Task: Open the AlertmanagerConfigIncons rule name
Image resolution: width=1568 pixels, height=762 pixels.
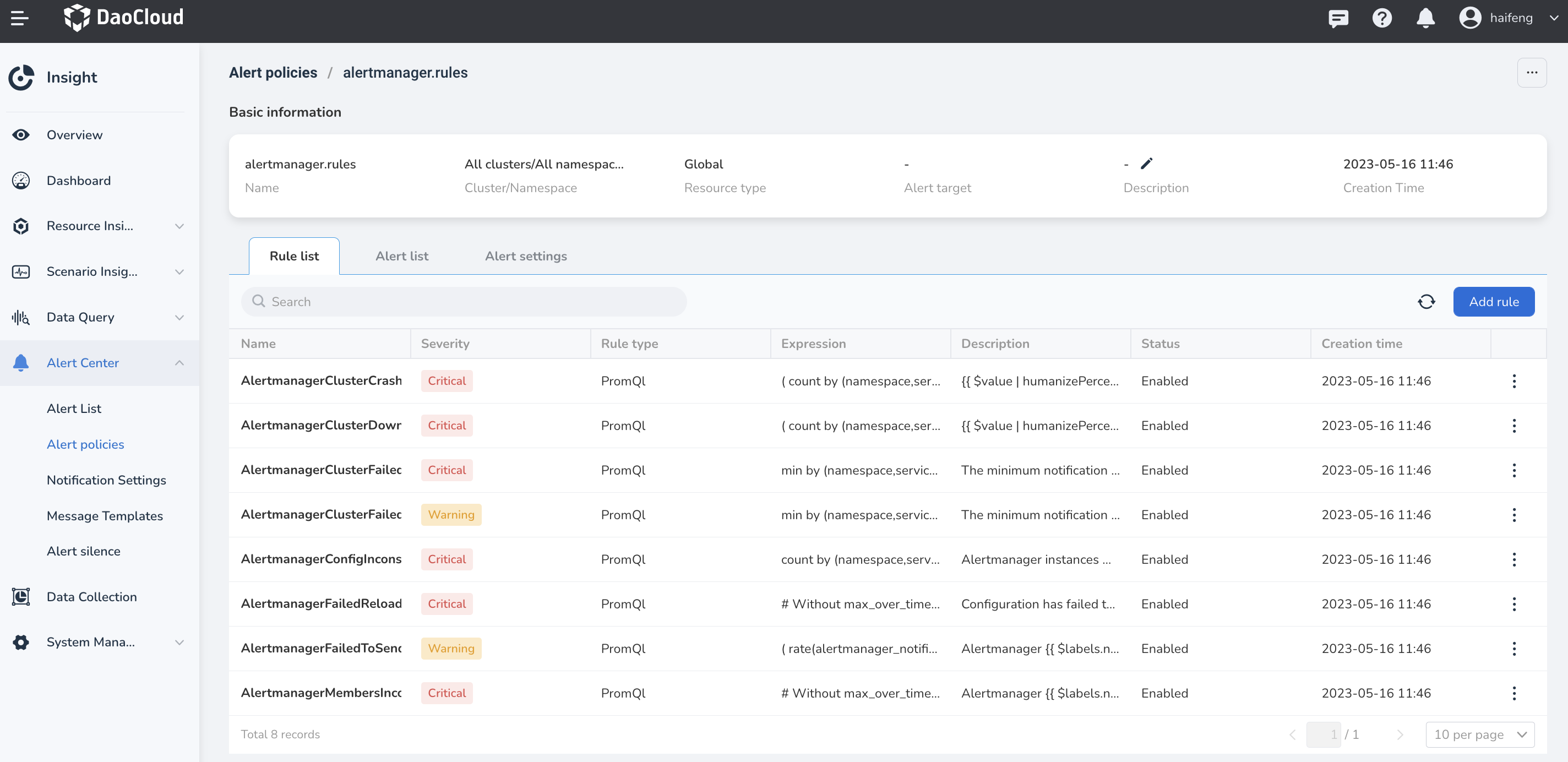Action: (322, 559)
